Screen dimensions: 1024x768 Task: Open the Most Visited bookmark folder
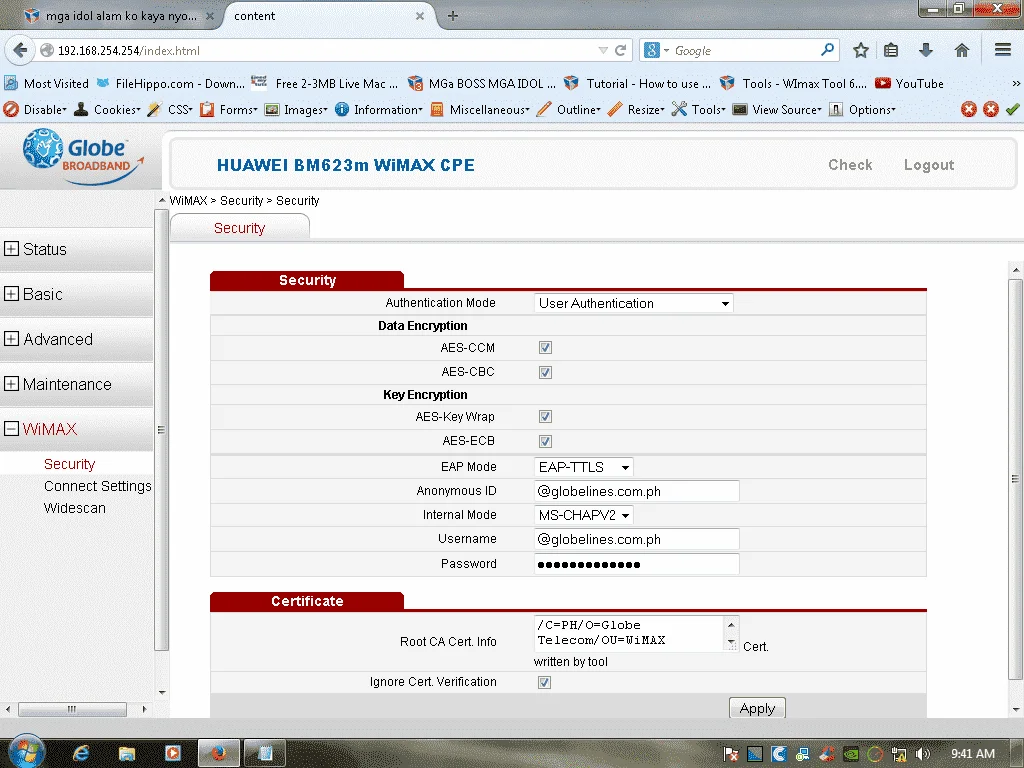[46, 84]
